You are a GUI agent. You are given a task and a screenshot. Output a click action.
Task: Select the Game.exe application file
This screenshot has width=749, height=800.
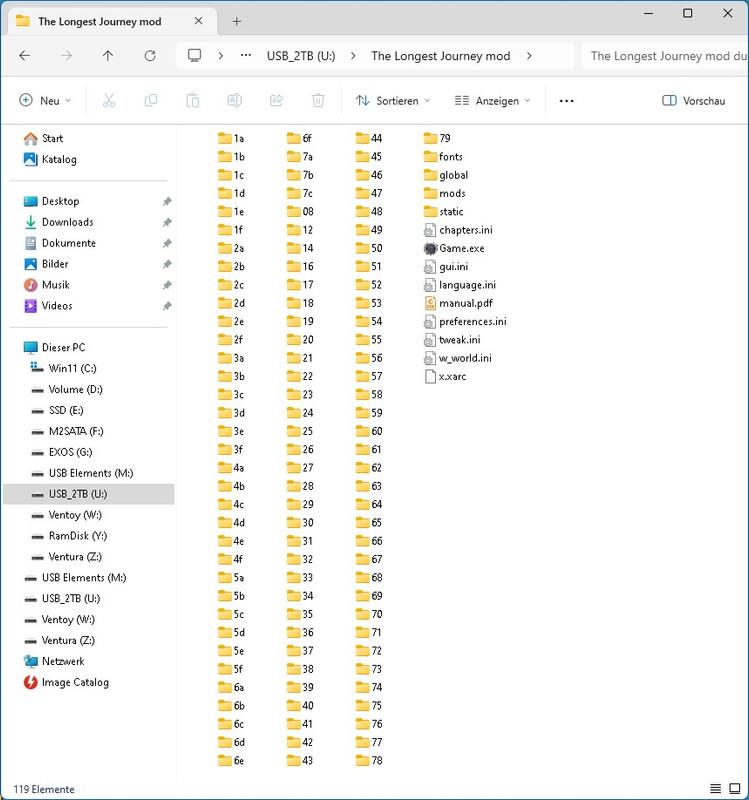(454, 248)
